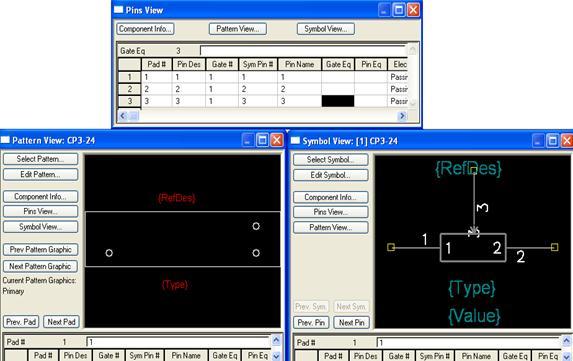573x361 pixels.
Task: Click Next Pattern Graphic button
Action: (40, 266)
